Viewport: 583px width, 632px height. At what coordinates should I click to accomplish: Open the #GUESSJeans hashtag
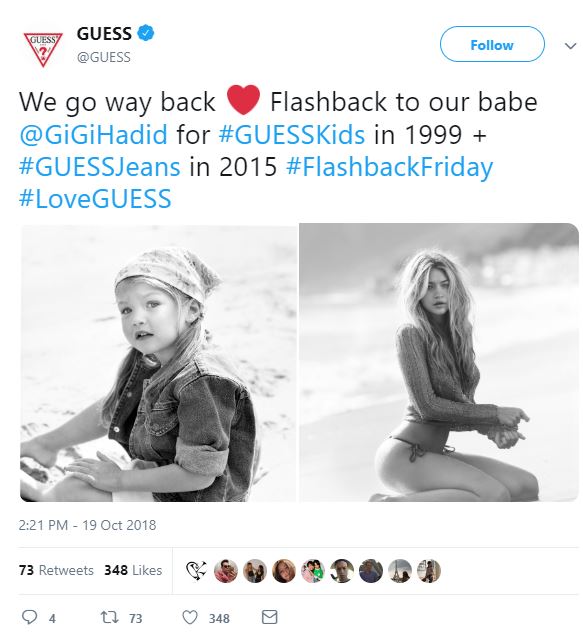click(x=100, y=167)
